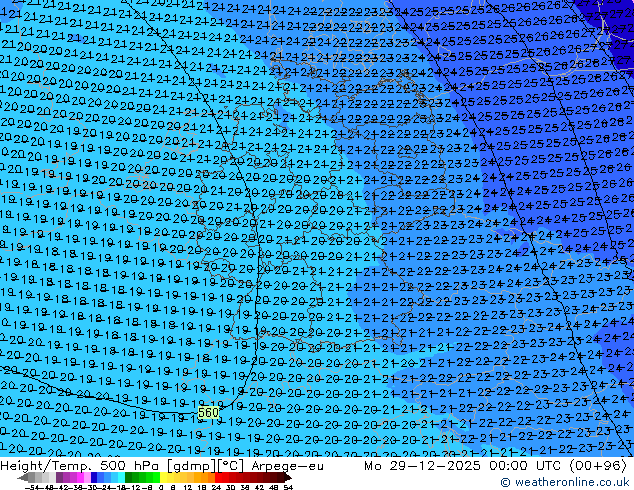
Task: Click the dark blue legend swatch above -30
Action: pyautogui.click(x=94, y=478)
